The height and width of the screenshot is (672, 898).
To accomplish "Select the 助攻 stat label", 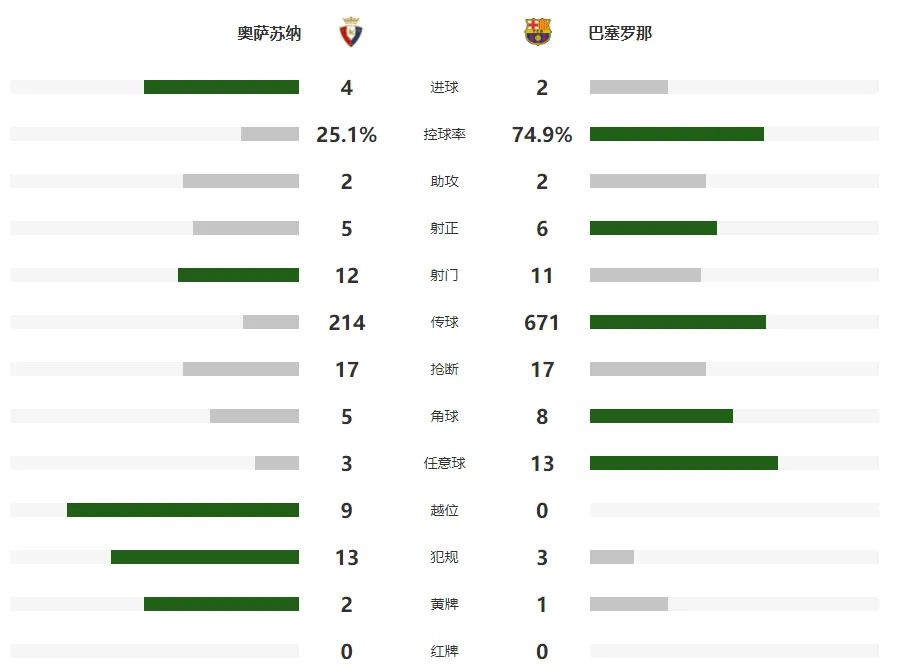I will coord(444,181).
